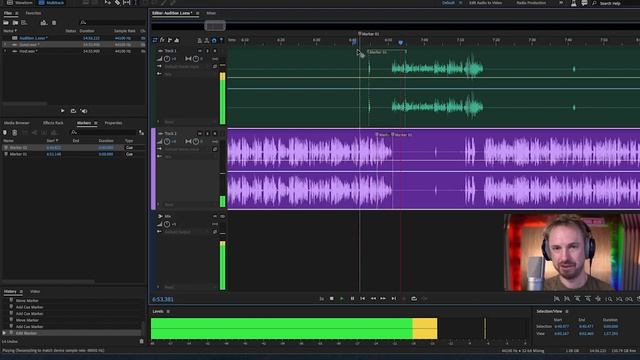Image resolution: width=640 pixels, height=360 pixels.
Task: Click Add Cue Marker icon in Markers panel
Action: tap(5, 133)
